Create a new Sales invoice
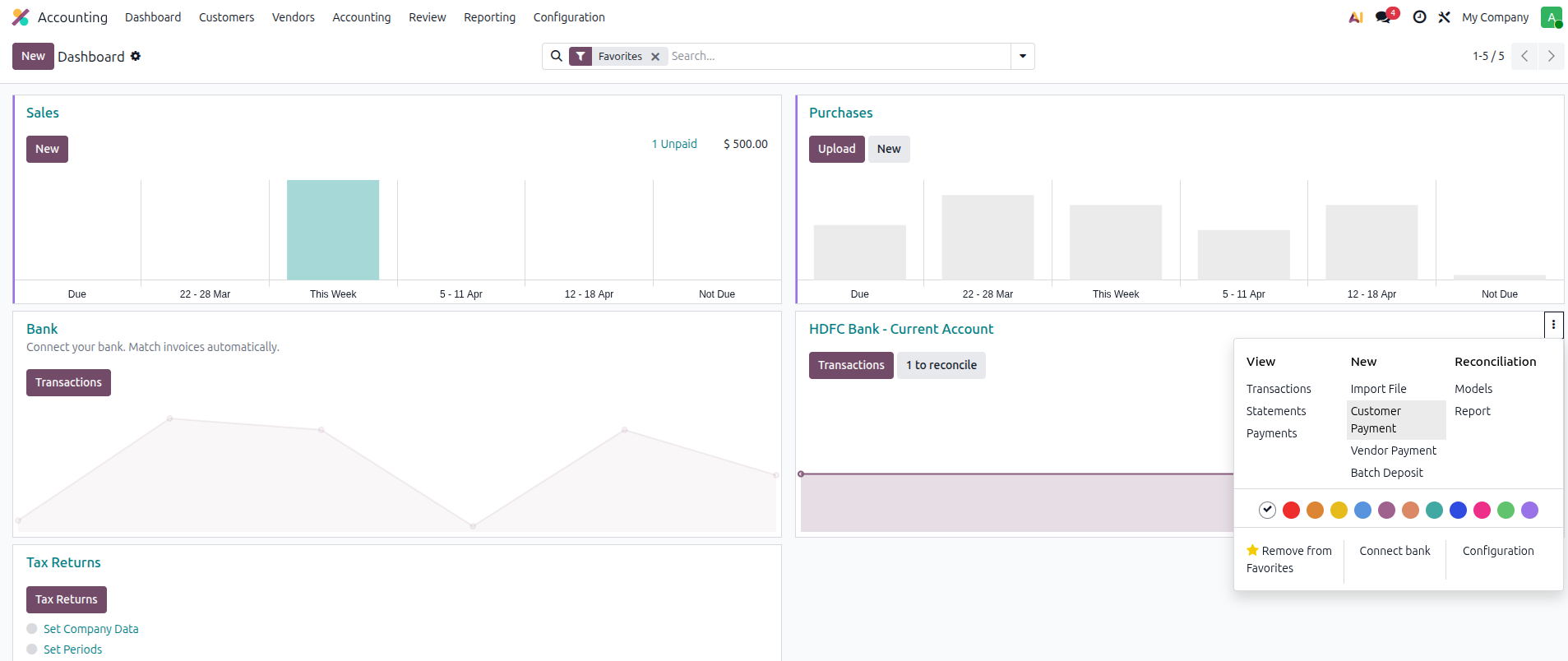The image size is (1568, 661). click(47, 149)
